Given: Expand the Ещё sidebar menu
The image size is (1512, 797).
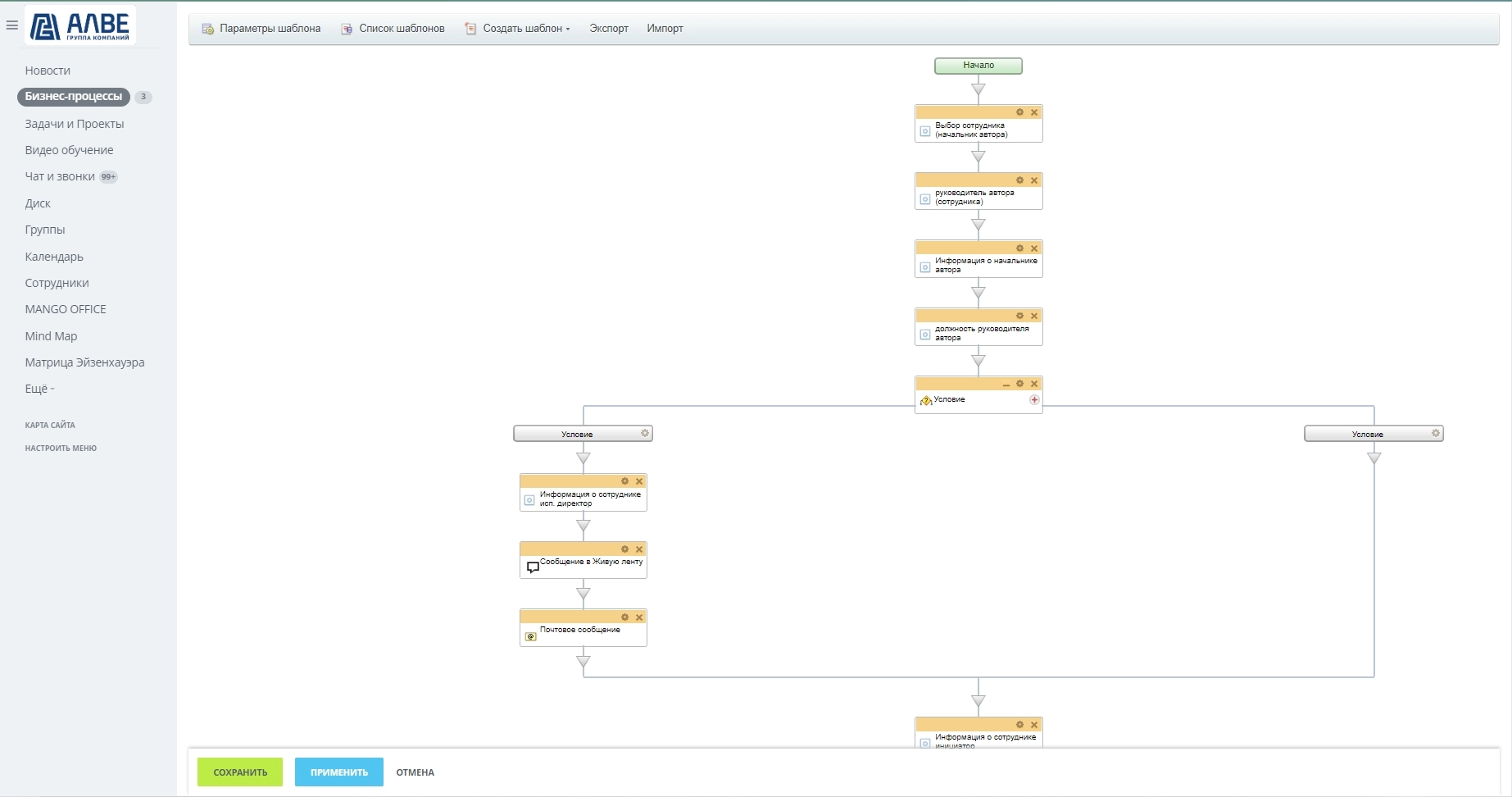Looking at the screenshot, I should (x=39, y=389).
